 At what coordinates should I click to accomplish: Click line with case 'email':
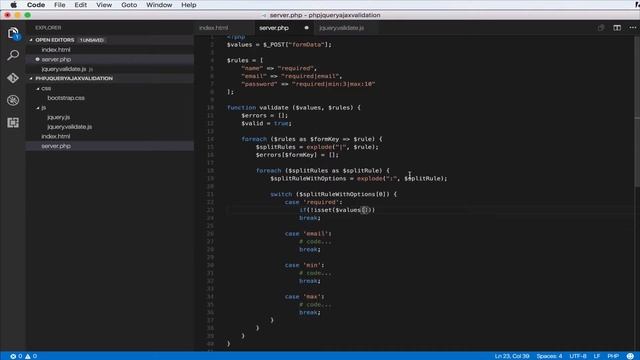308,234
